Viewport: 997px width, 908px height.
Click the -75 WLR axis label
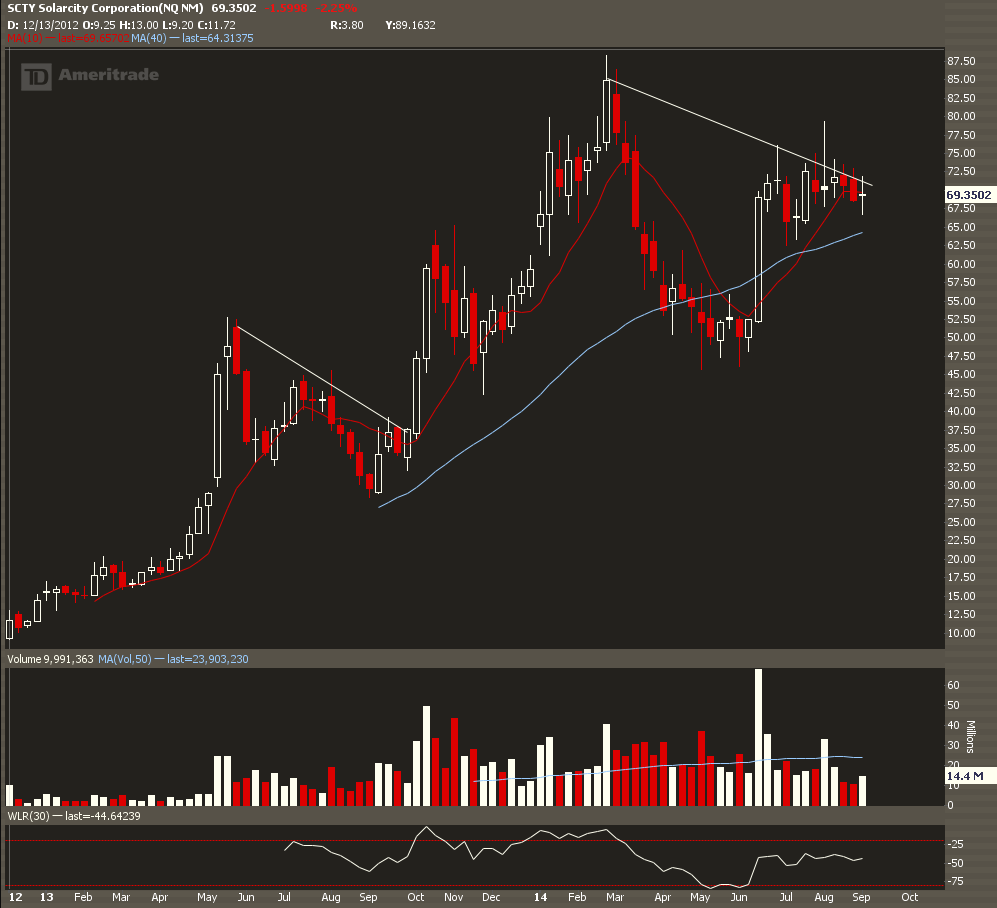click(956, 881)
